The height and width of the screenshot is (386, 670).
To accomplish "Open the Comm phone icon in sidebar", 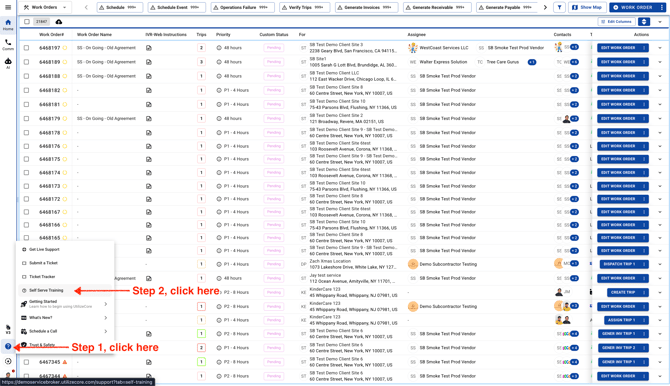I will (x=8, y=44).
